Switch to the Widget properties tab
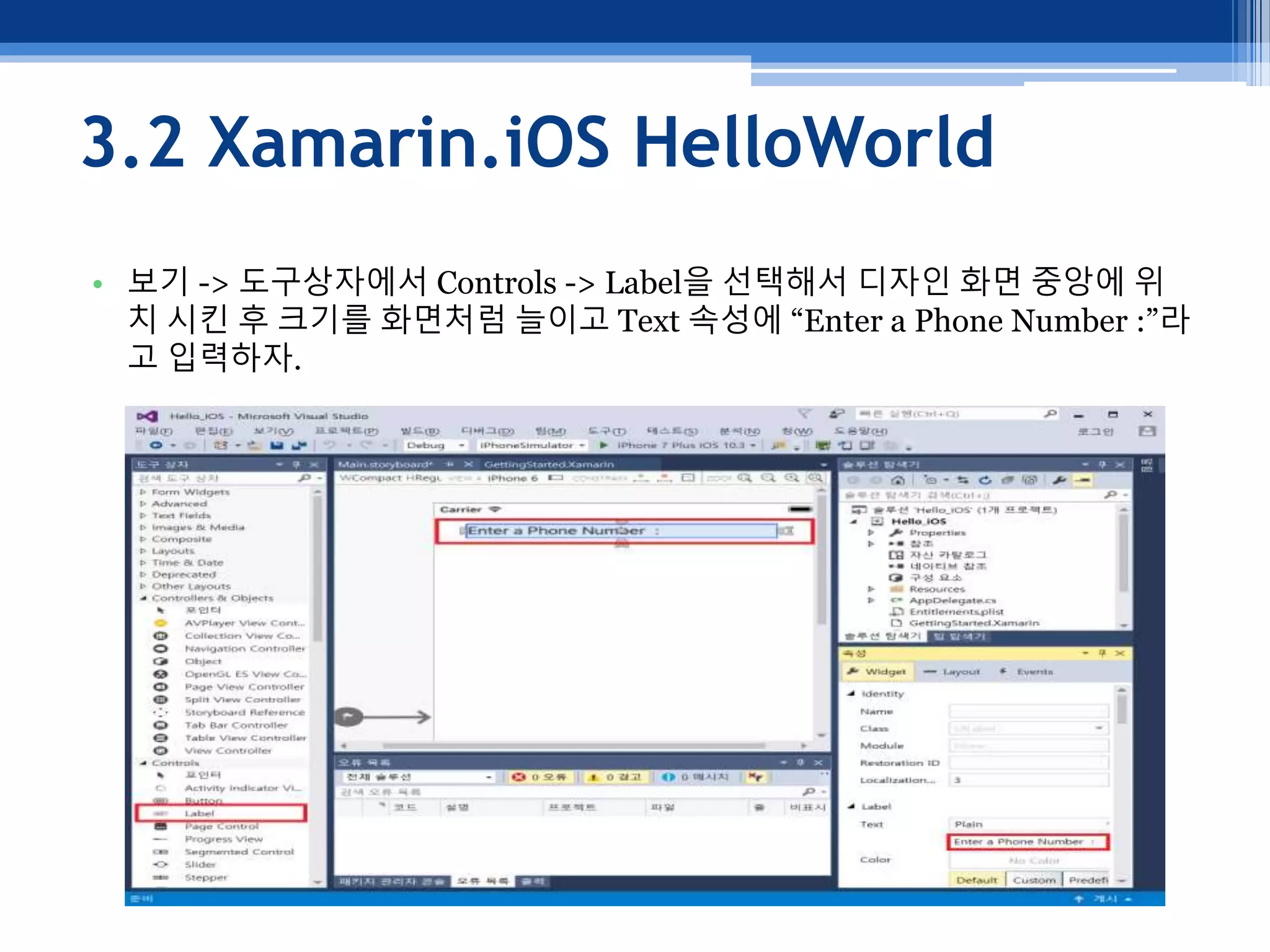1270x952 pixels. (x=877, y=672)
